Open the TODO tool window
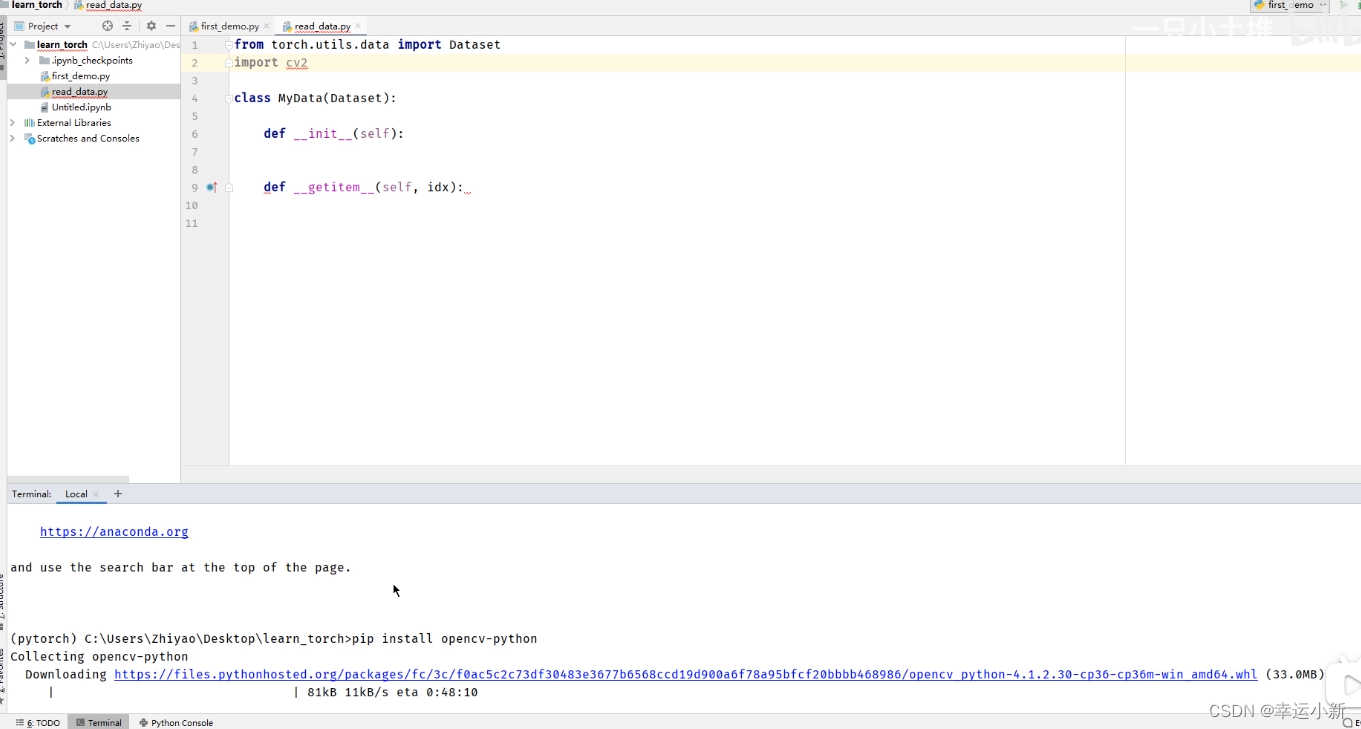This screenshot has height=729, width=1361. pos(38,722)
